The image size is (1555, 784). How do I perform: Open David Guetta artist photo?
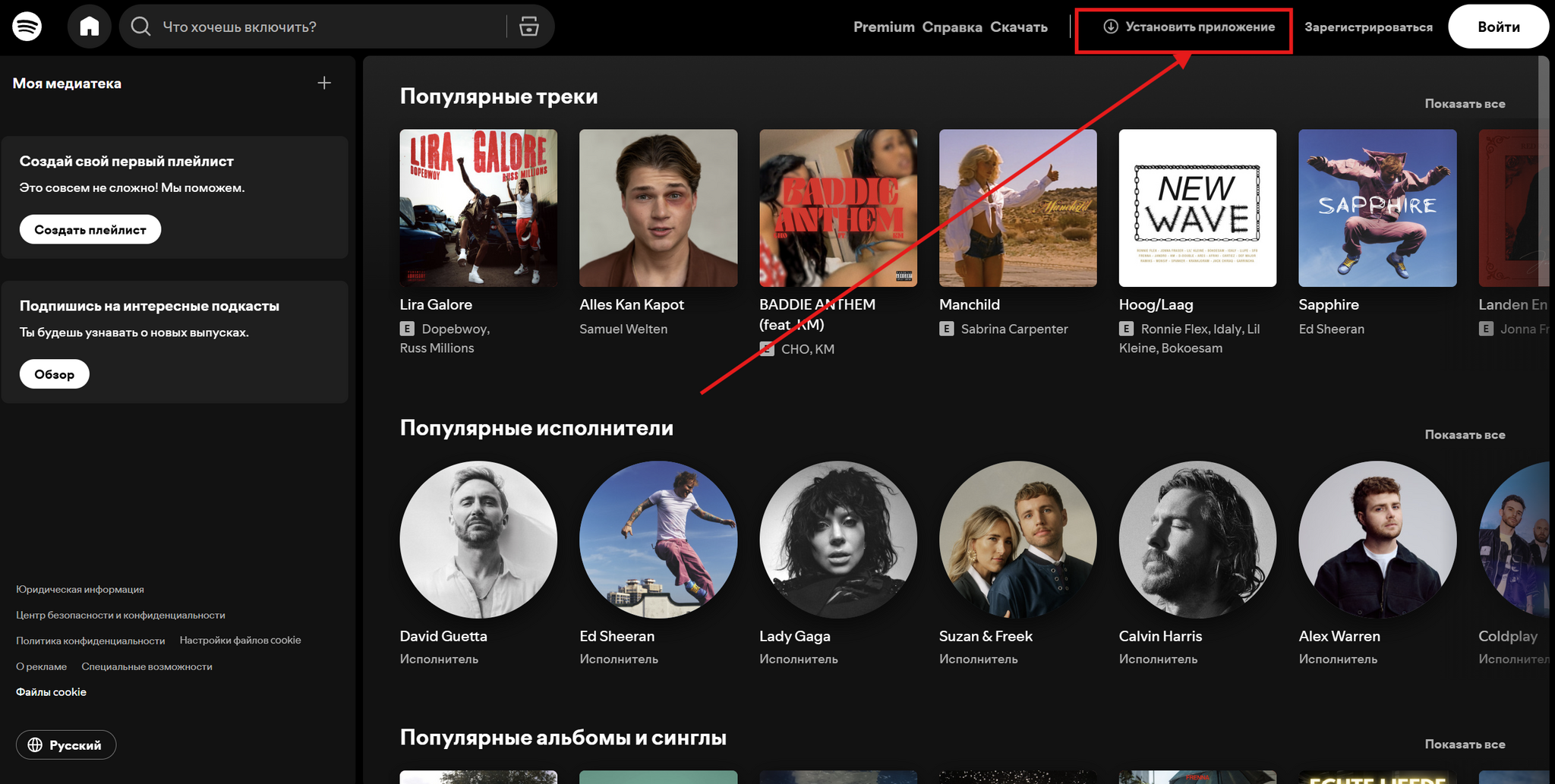[478, 540]
